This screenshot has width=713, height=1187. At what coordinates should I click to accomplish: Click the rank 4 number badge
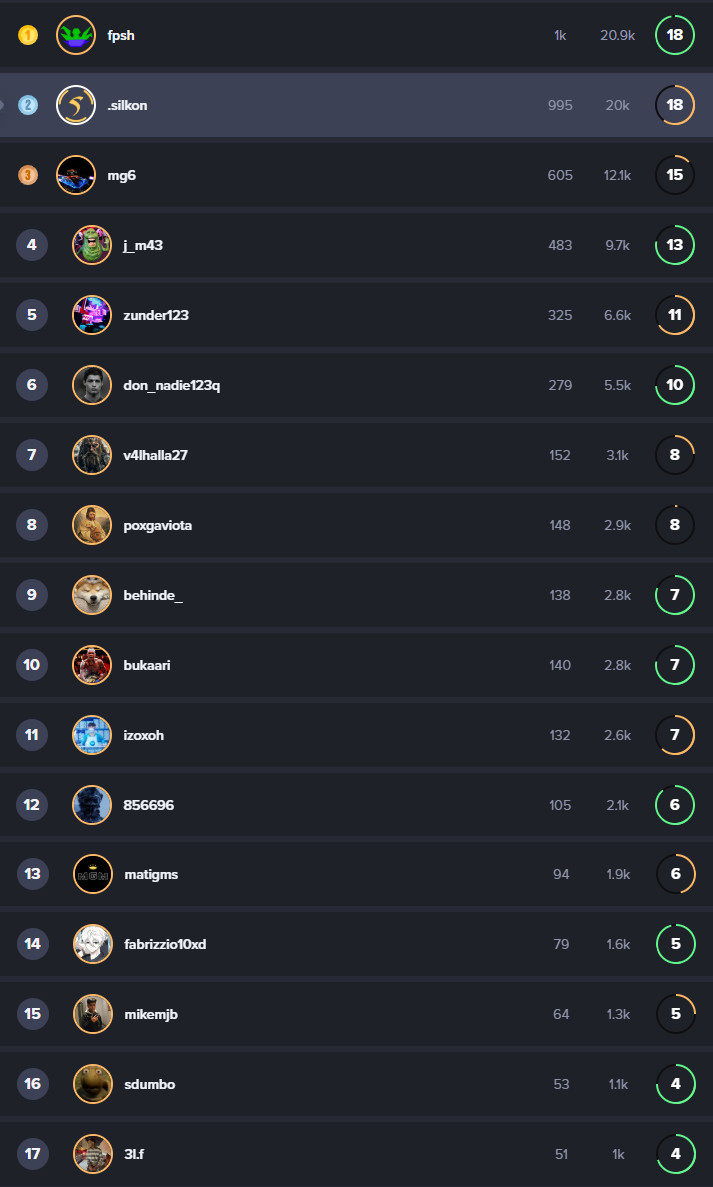[32, 245]
